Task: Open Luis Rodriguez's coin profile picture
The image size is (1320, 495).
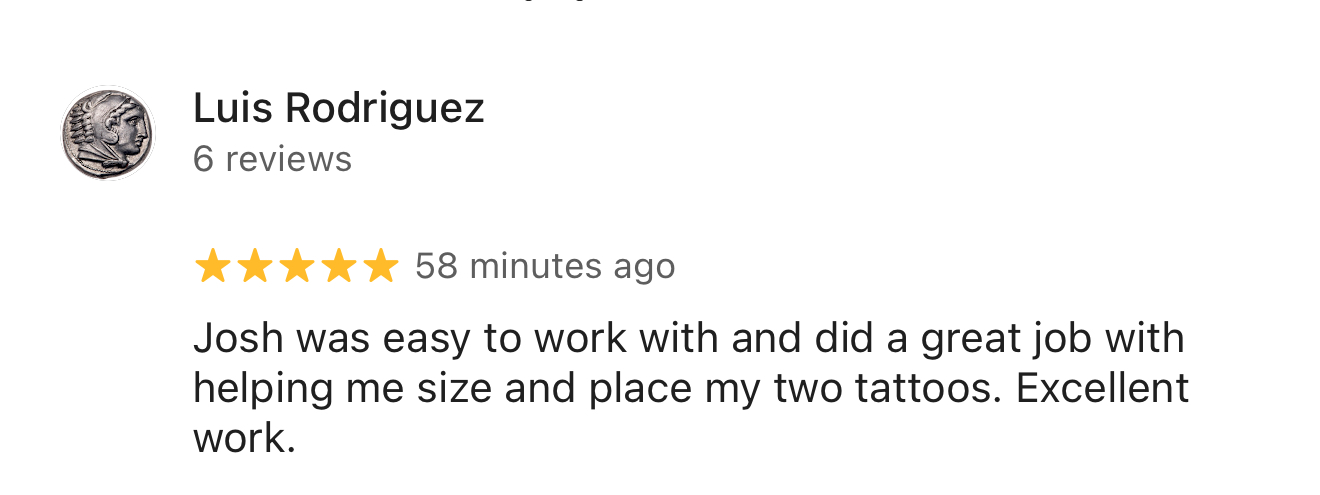Action: (x=108, y=133)
